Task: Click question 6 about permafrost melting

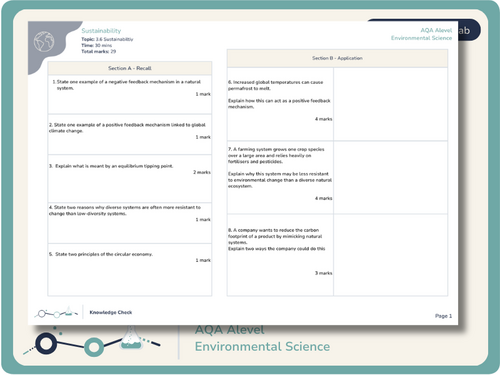Action: [279, 94]
